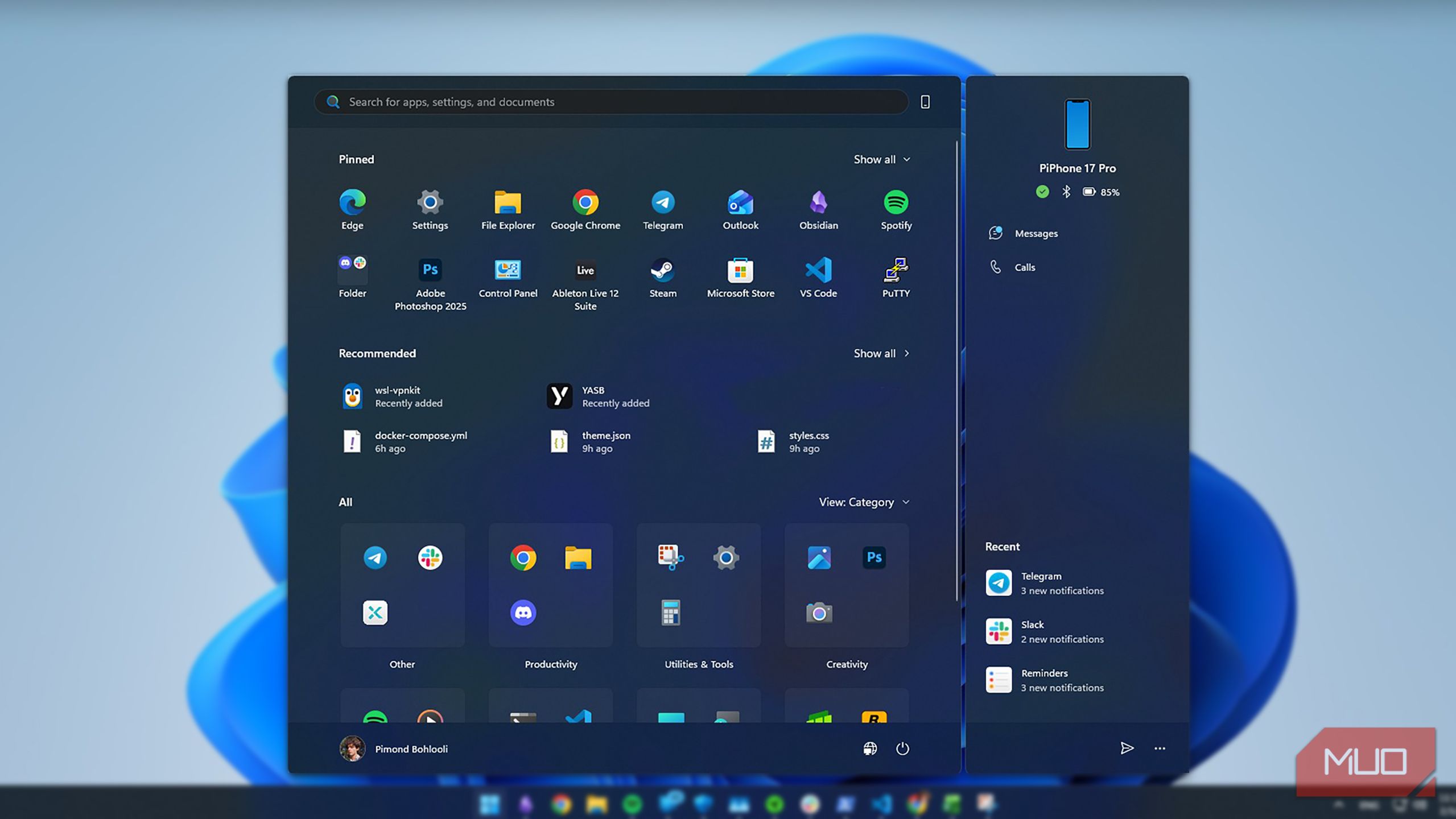1456x819 pixels.
Task: Click the Pimond Bohlooli account name
Action: [x=411, y=749]
